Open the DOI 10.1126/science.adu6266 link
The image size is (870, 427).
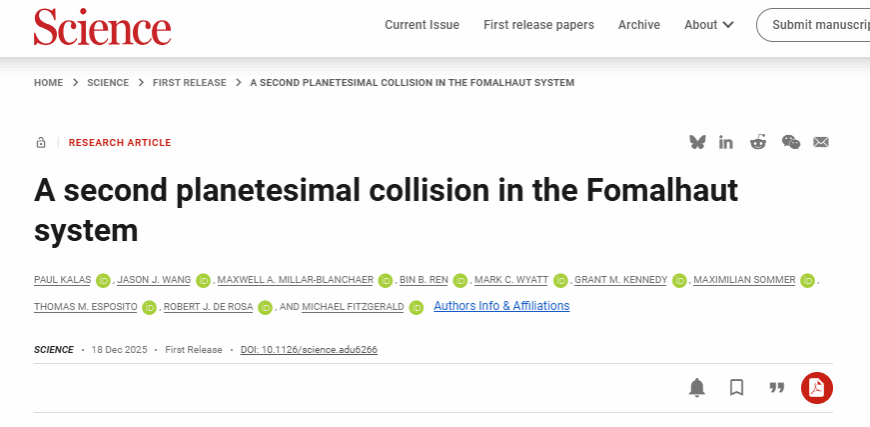tap(309, 350)
